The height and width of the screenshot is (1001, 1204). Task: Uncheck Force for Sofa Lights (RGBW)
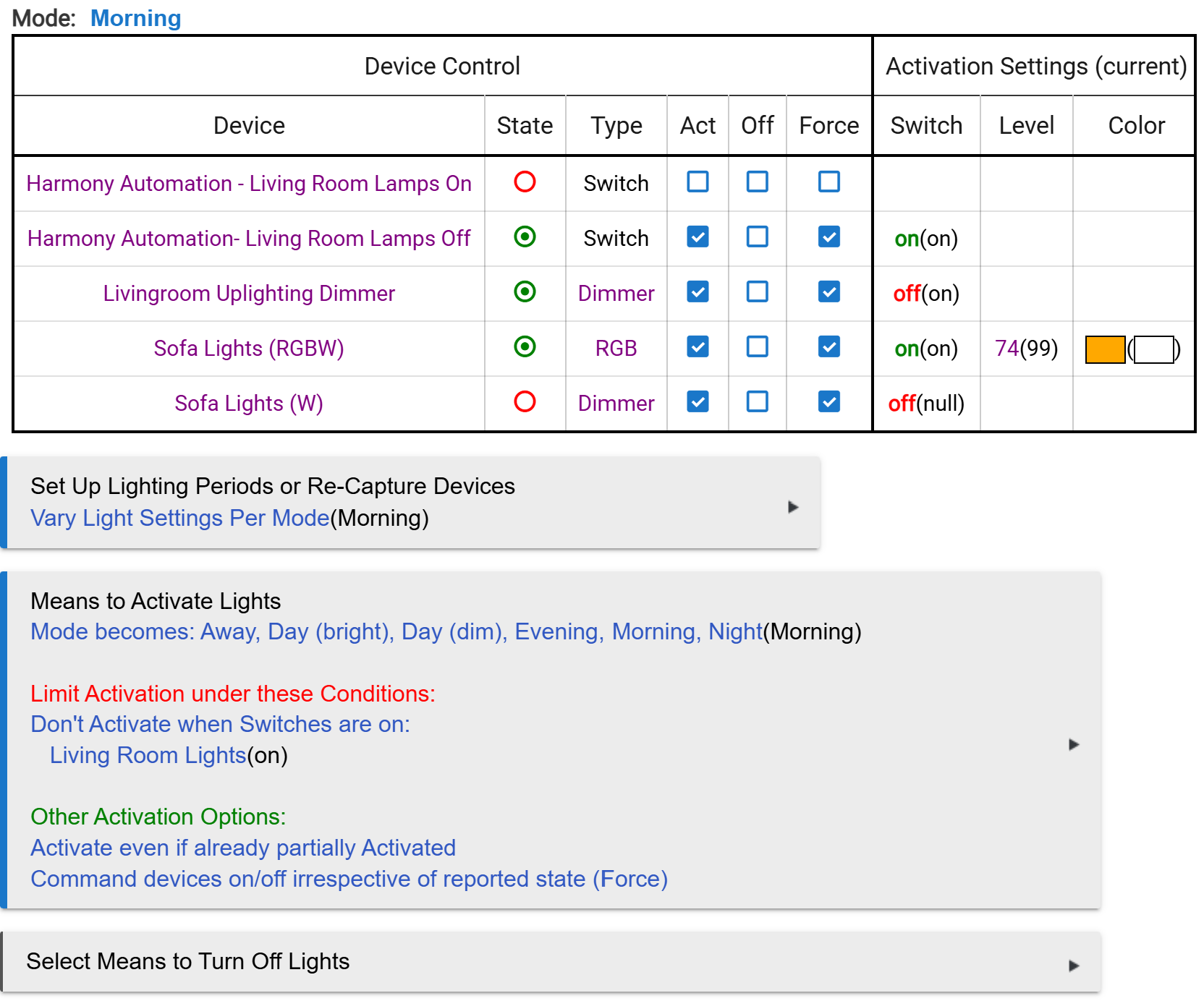tap(829, 346)
